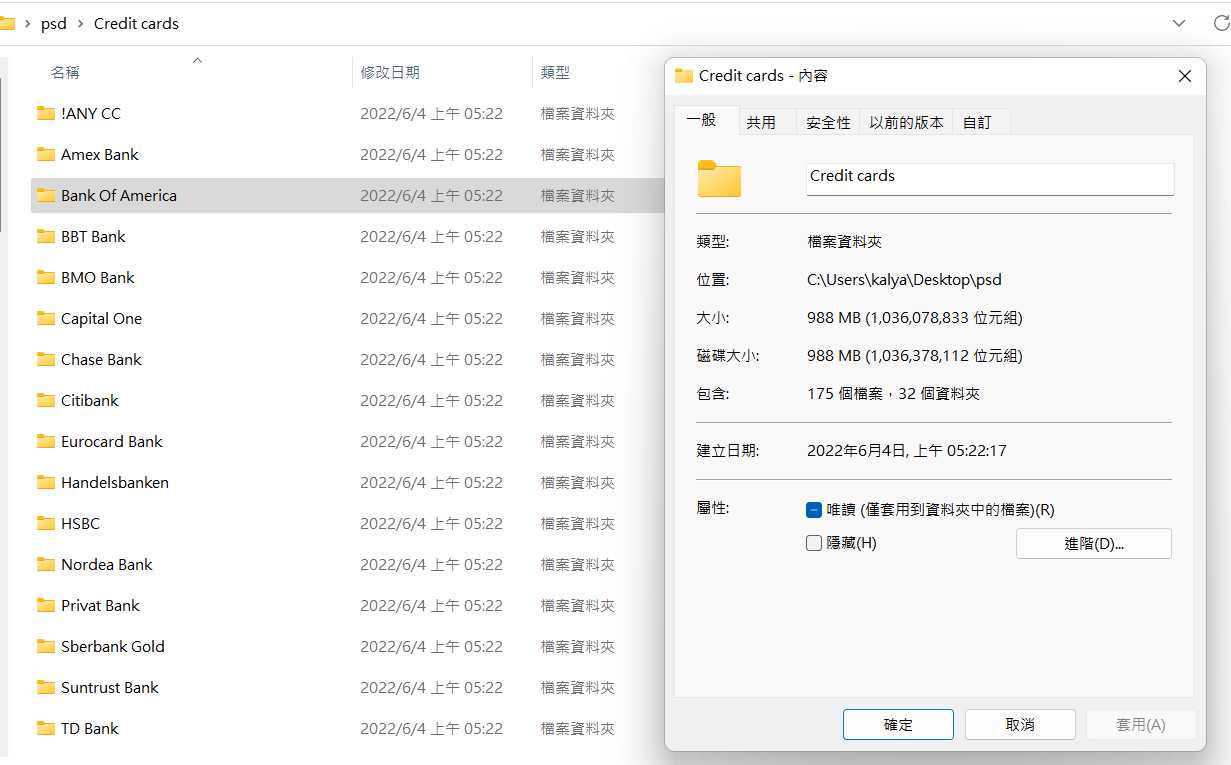This screenshot has width=1231, height=765.
Task: Select the Handelsbanken folder name
Action: [x=115, y=482]
